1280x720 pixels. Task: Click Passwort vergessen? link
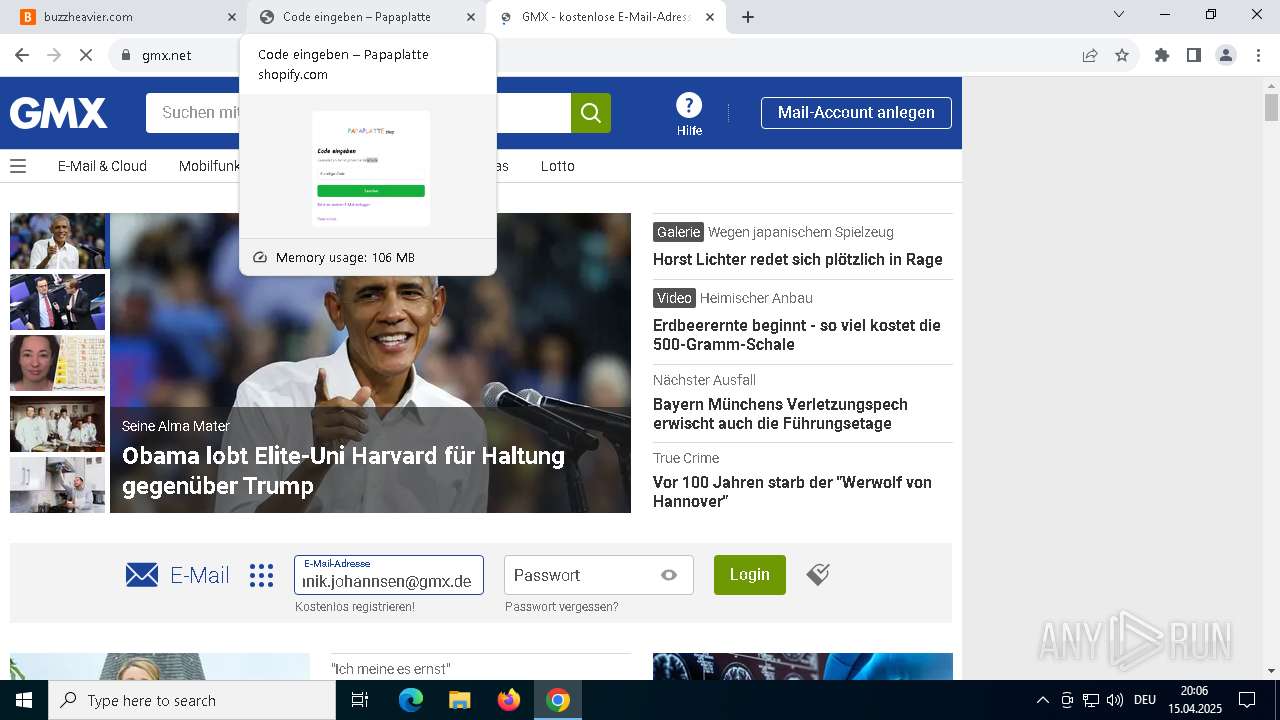coord(562,607)
